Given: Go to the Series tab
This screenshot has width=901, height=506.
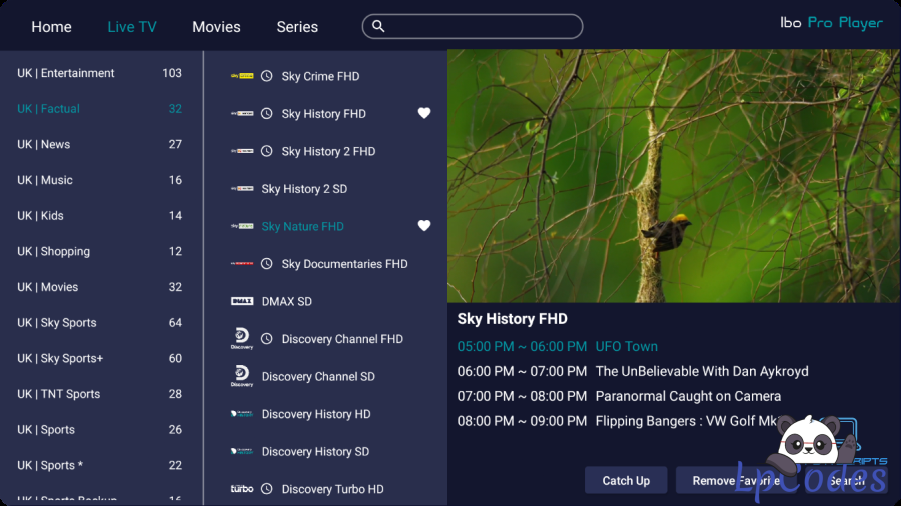Looking at the screenshot, I should coord(297,27).
